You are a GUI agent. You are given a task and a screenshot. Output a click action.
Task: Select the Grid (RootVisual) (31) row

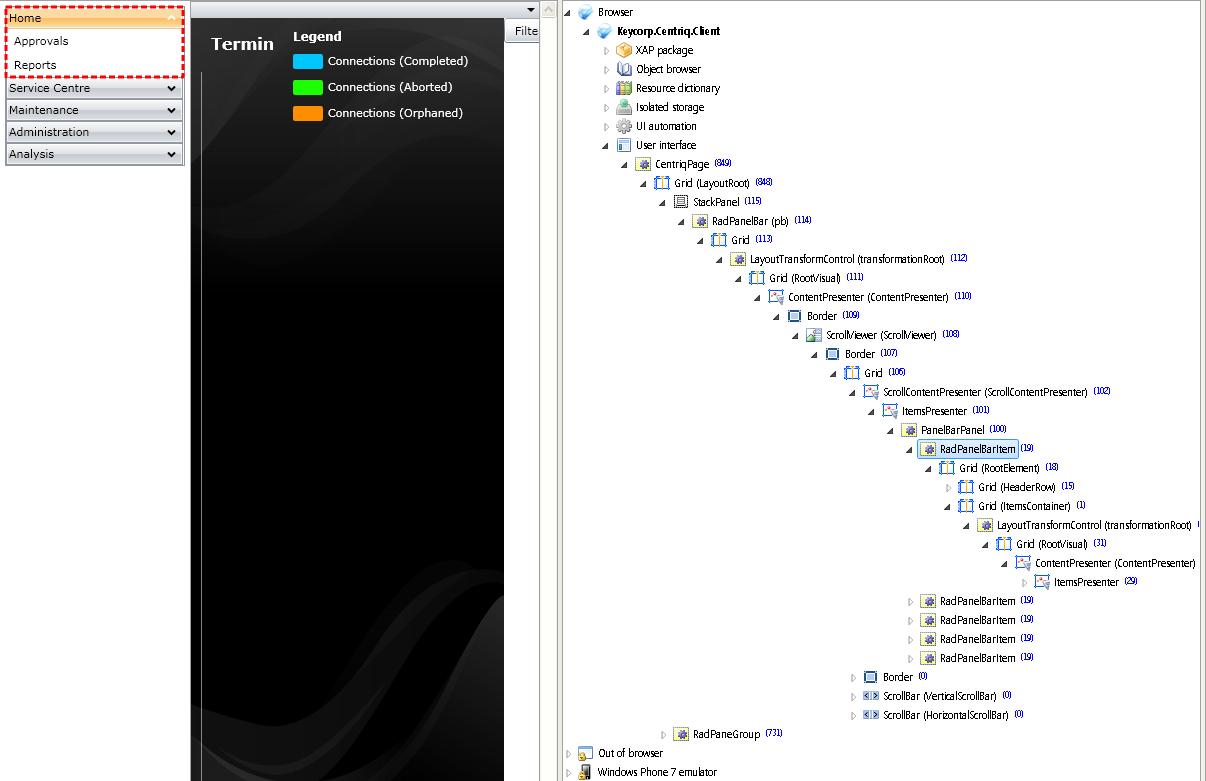1051,544
